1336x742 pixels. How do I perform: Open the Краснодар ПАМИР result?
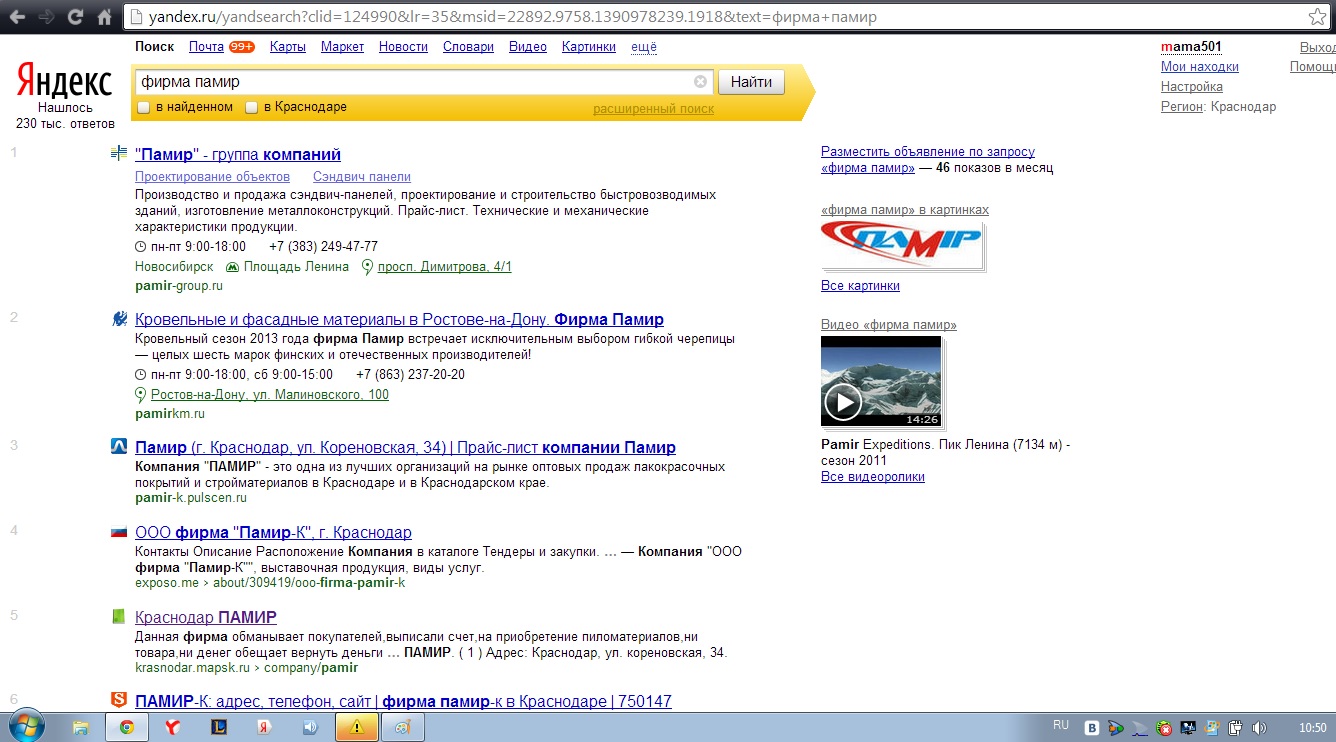pos(206,617)
